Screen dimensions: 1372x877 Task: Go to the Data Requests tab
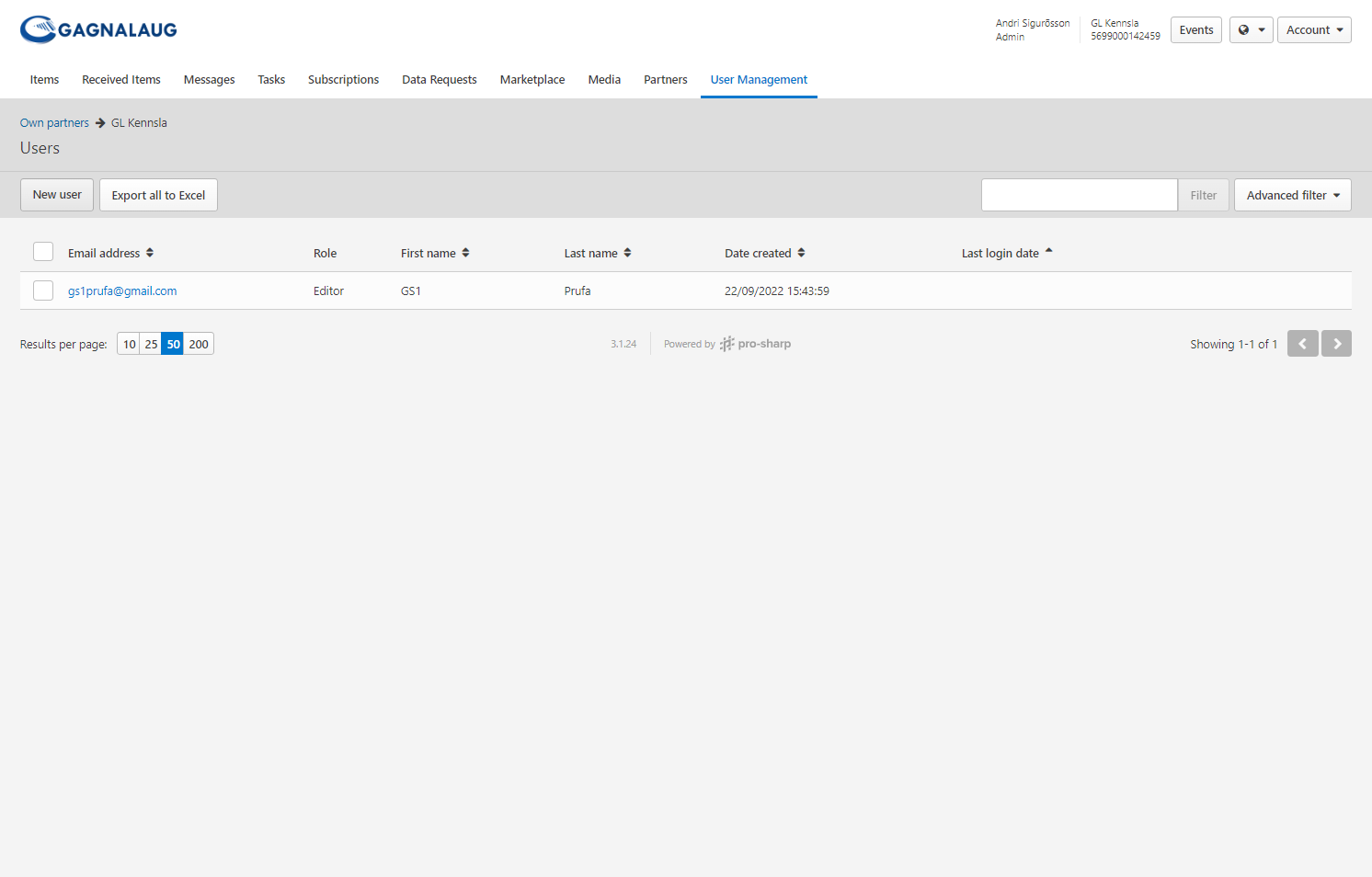(x=439, y=79)
